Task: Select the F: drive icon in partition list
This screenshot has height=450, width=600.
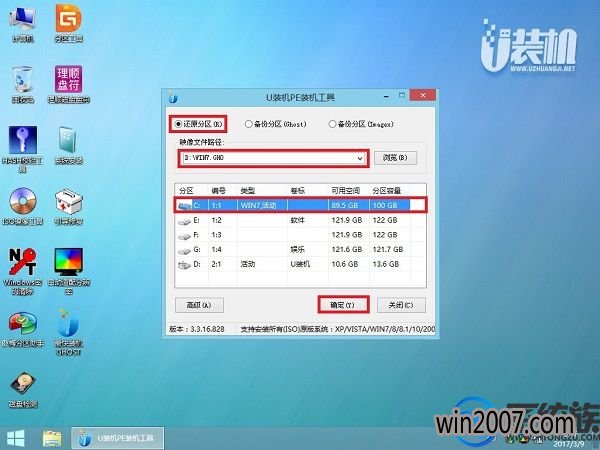Action: coord(184,235)
